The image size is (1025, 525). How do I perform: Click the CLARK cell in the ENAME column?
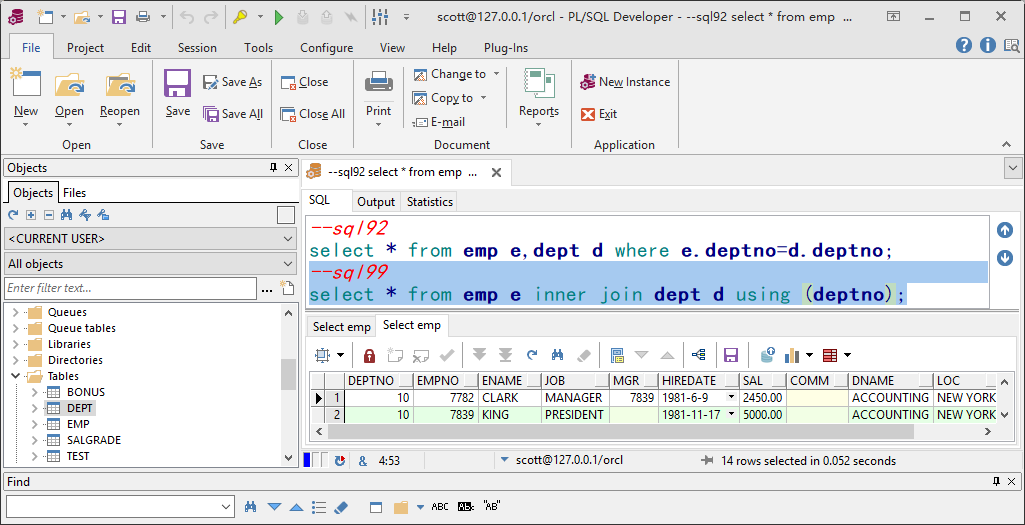[x=510, y=398]
